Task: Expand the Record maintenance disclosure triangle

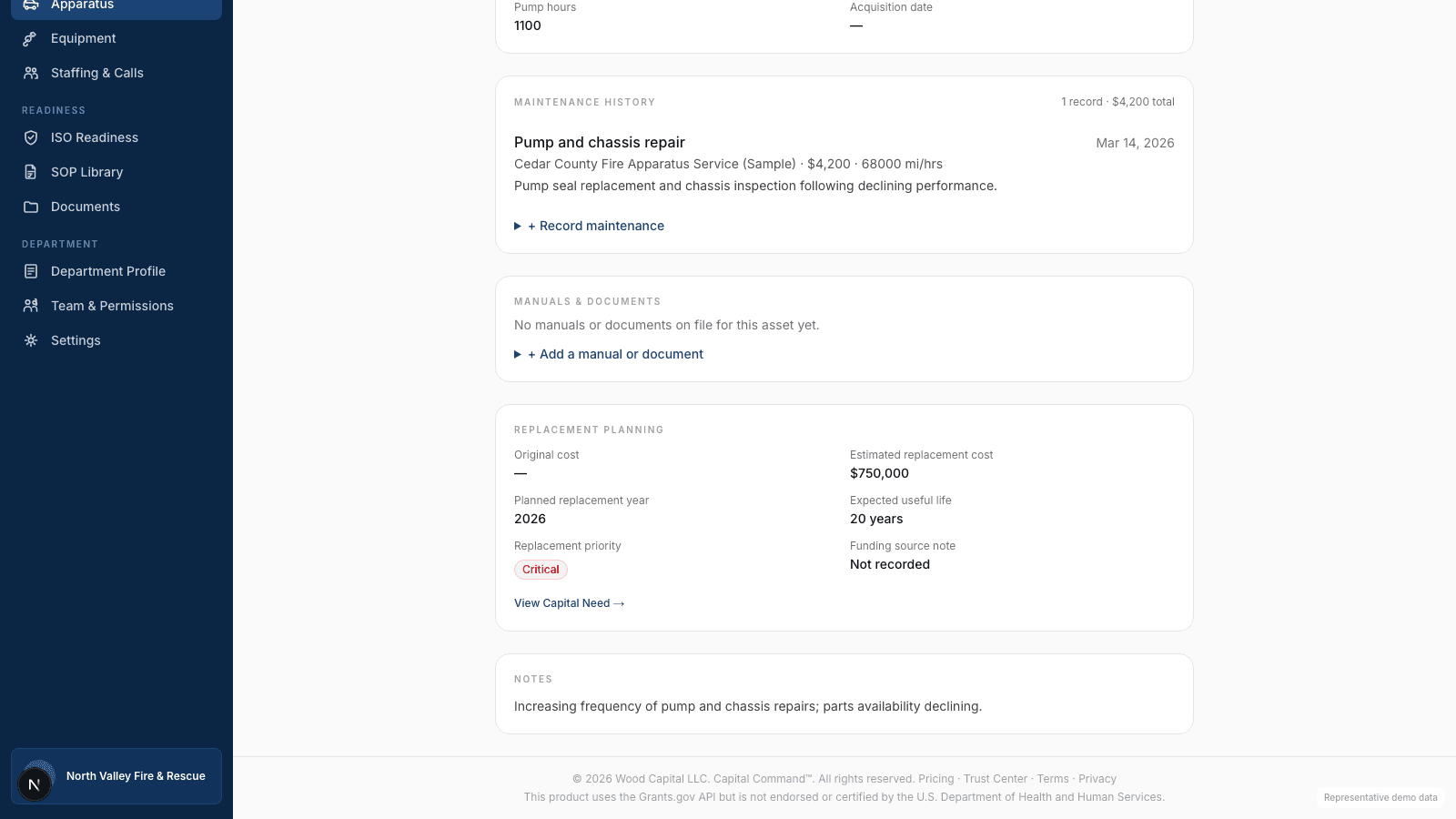Action: pos(518,226)
